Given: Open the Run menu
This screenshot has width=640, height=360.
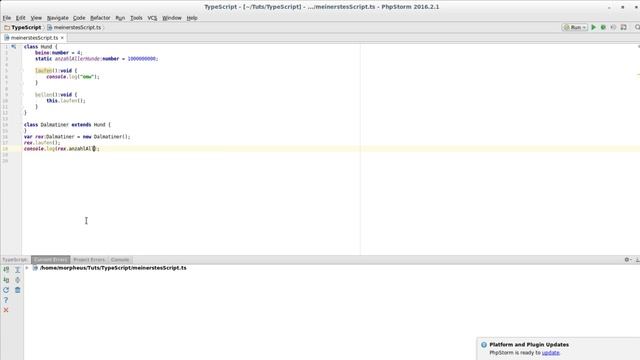Looking at the screenshot, I should [120, 18].
